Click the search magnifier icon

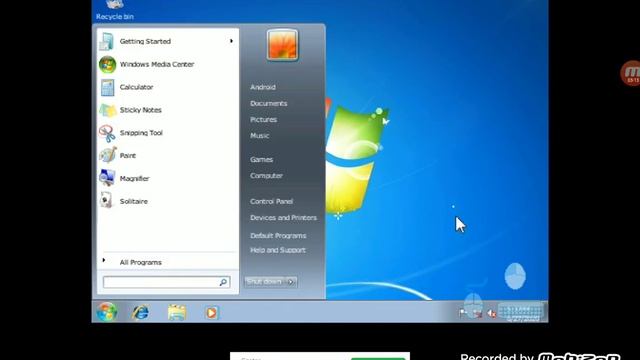(223, 282)
